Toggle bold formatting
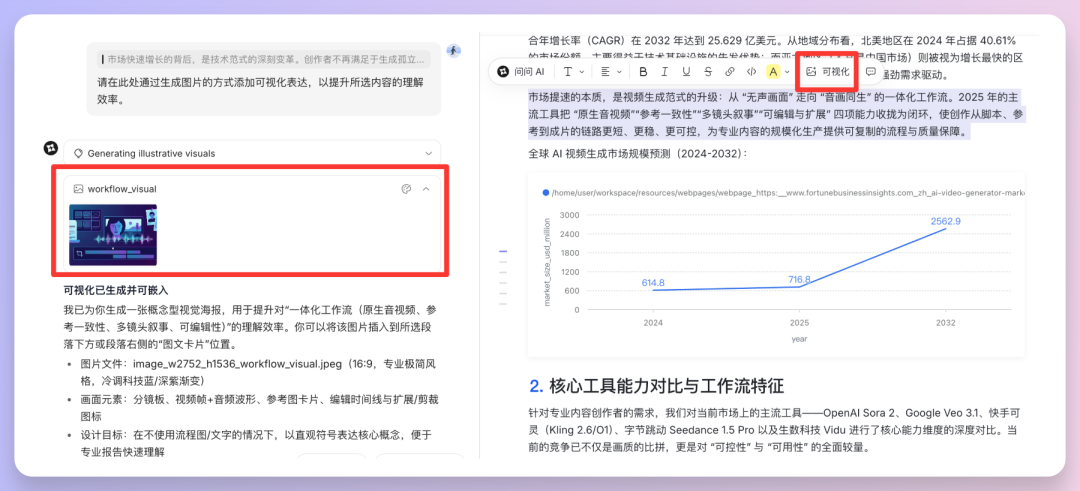Viewport: 1080px width, 491px height. pos(643,72)
